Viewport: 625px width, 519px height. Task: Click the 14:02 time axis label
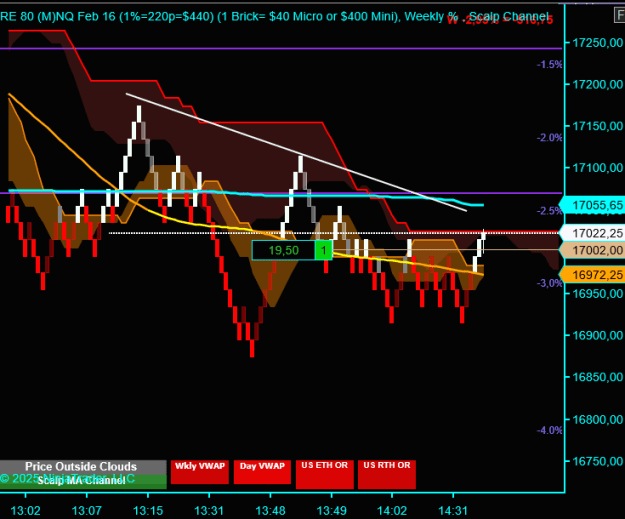[x=392, y=511]
